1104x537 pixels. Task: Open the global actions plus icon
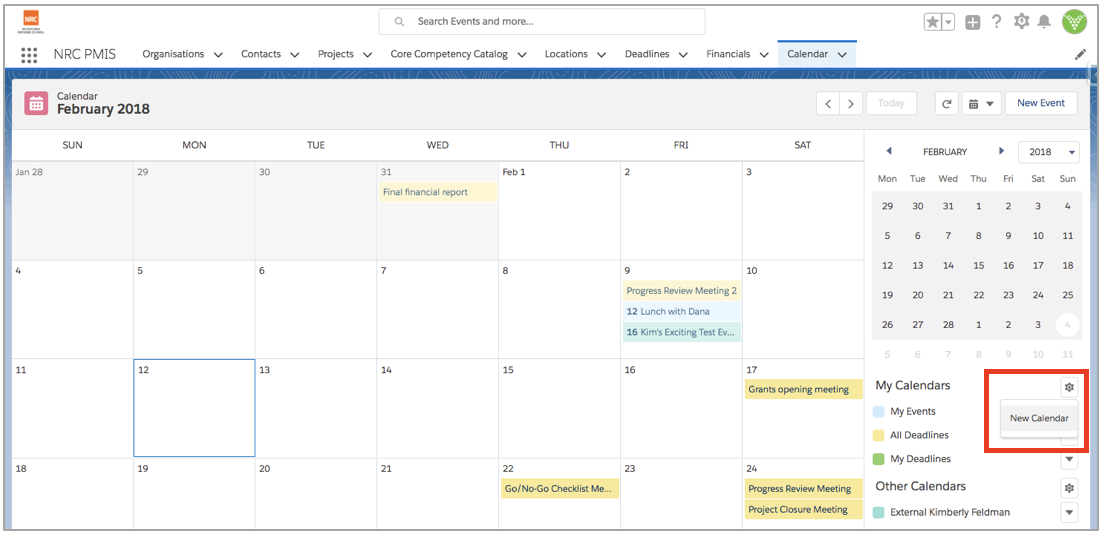coord(972,23)
